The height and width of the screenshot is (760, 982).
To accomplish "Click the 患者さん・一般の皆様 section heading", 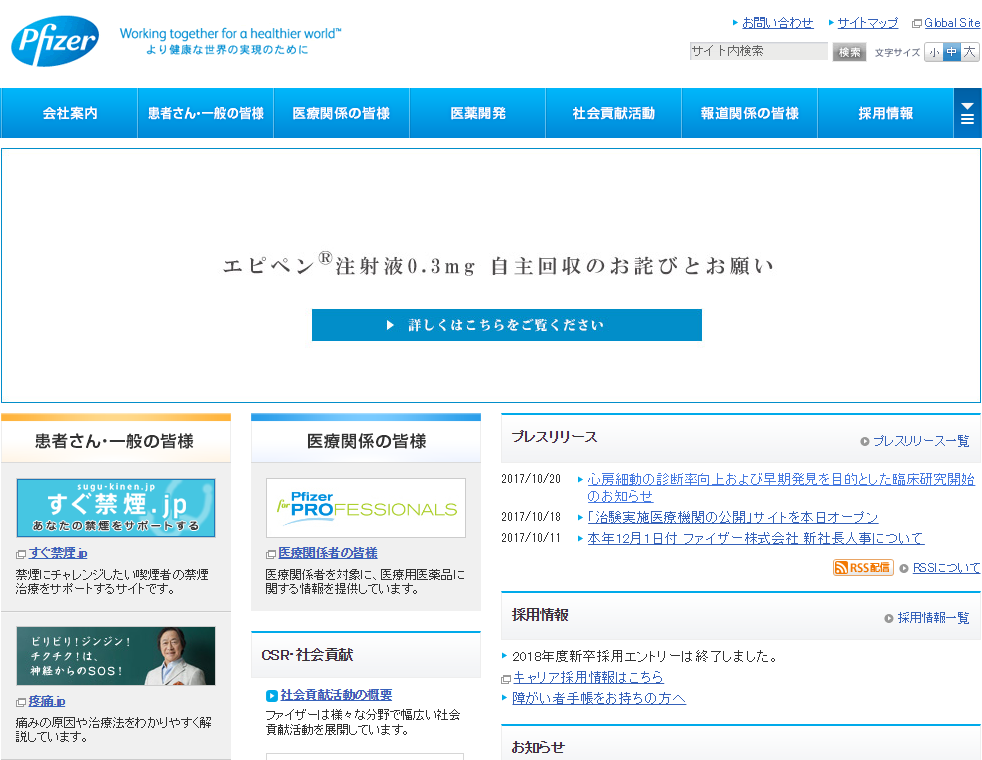I will pyautogui.click(x=115, y=441).
